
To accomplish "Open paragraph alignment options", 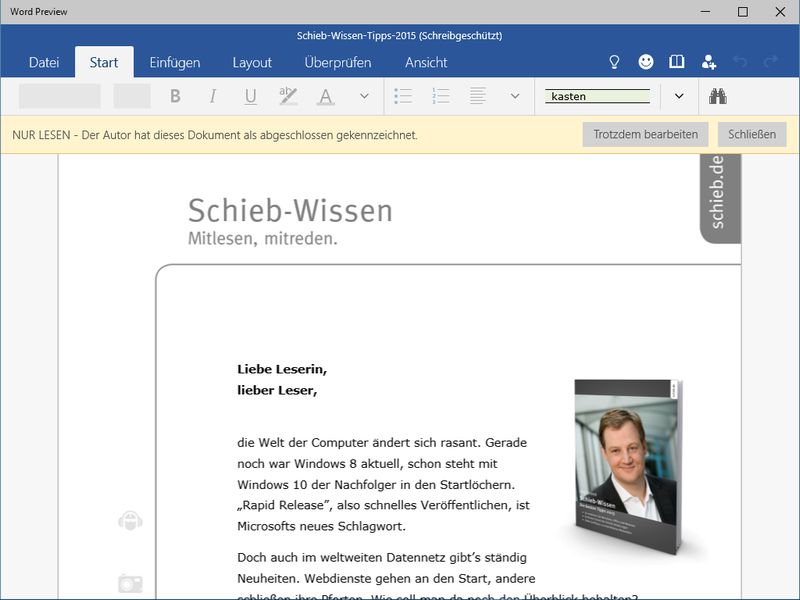I will click(478, 96).
